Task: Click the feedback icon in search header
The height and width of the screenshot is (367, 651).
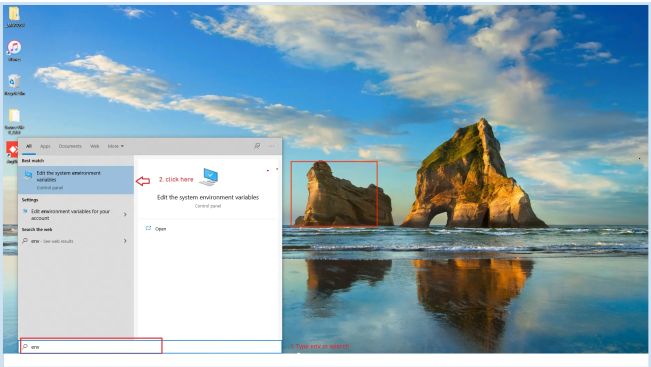Action: click(257, 146)
